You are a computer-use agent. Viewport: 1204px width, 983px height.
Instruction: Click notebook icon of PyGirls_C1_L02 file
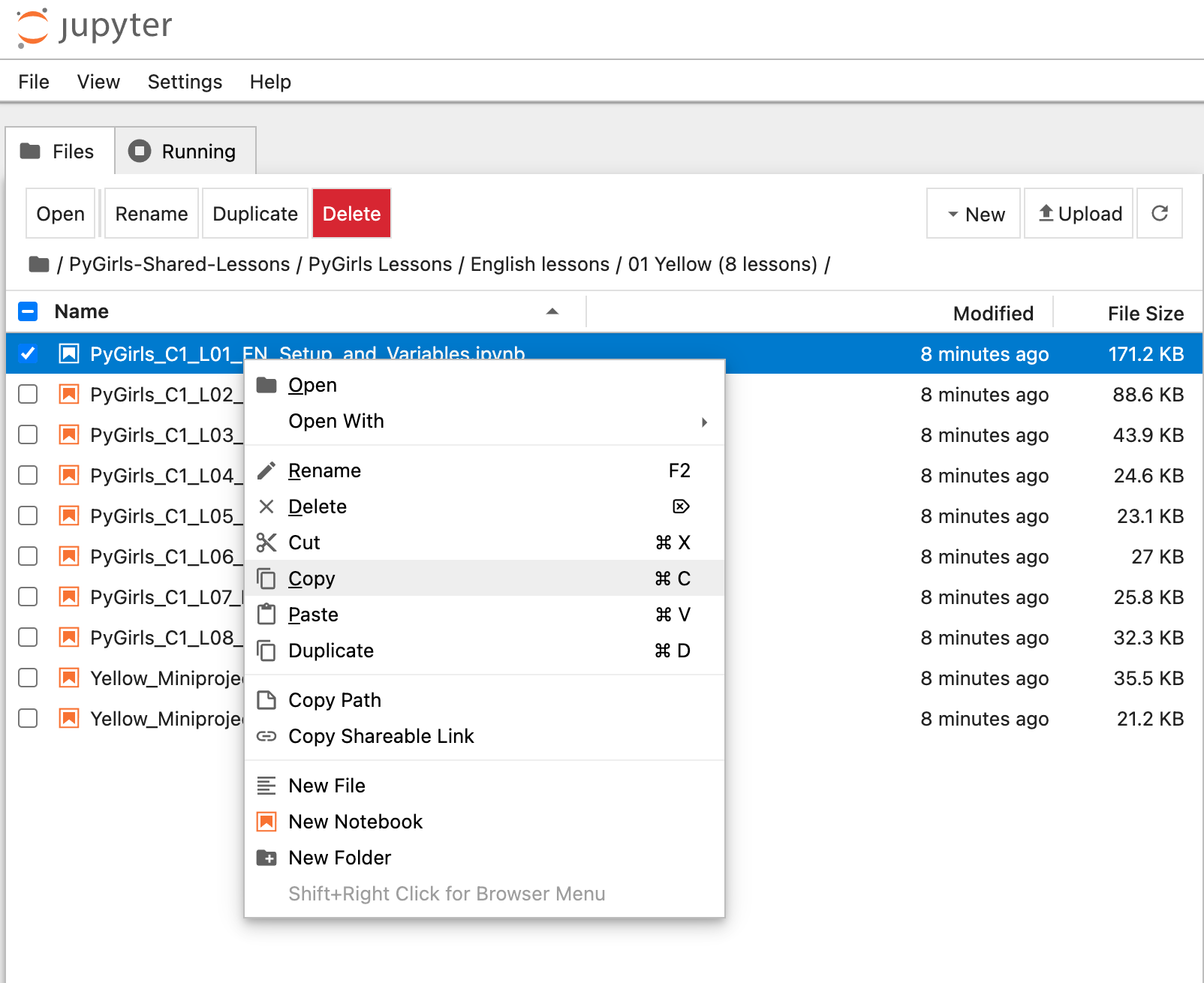click(69, 394)
